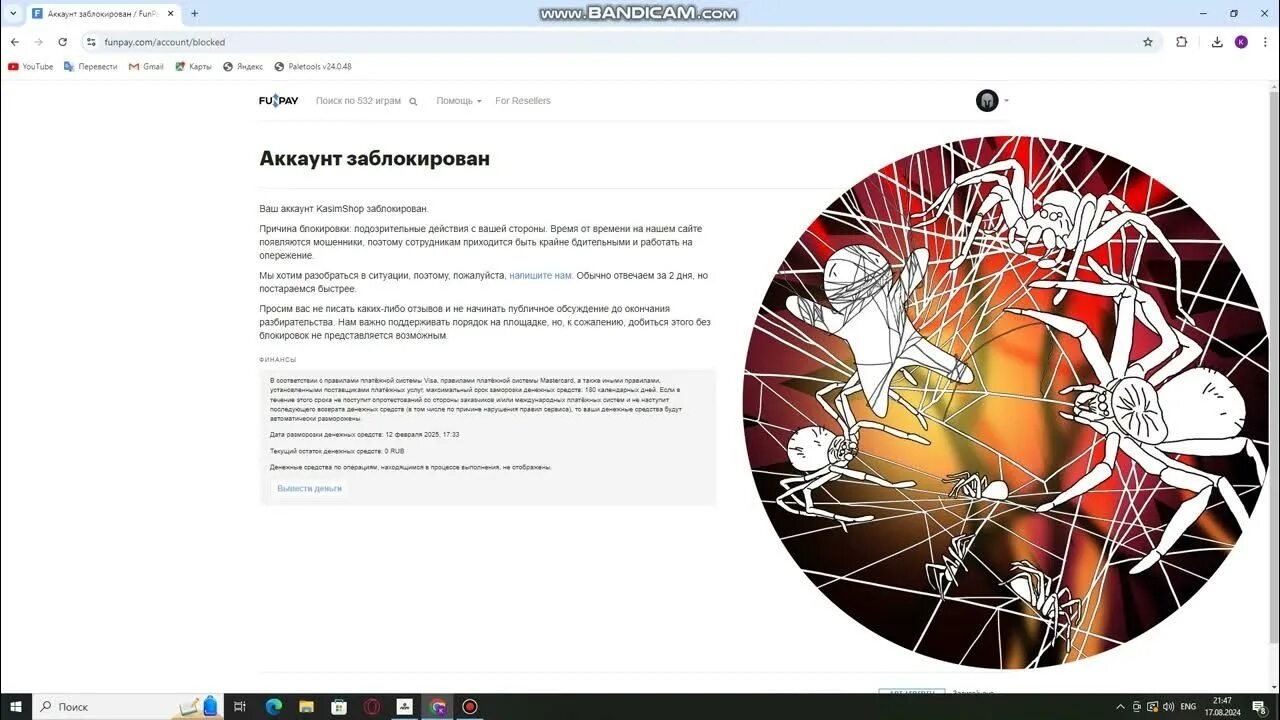Click the FunPay logo

pos(278,101)
